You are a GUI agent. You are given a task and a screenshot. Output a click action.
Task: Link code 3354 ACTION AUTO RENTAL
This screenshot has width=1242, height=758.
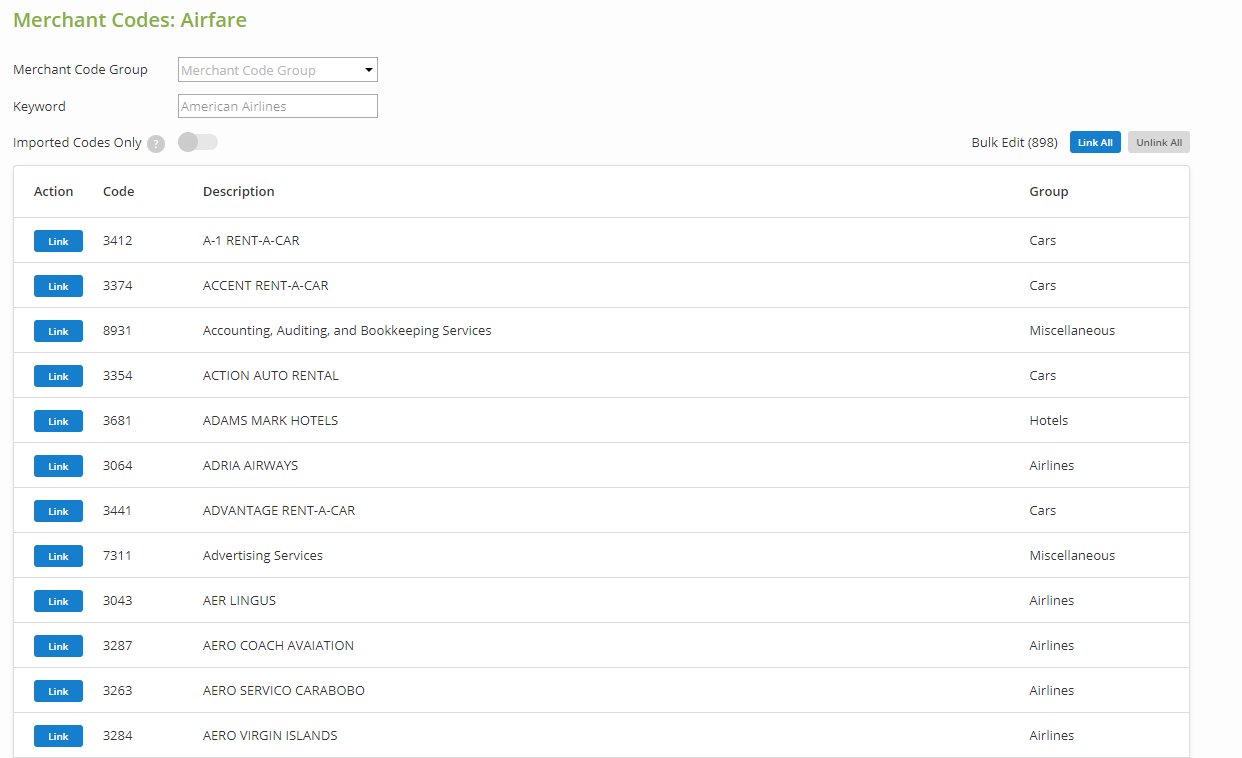click(x=58, y=376)
